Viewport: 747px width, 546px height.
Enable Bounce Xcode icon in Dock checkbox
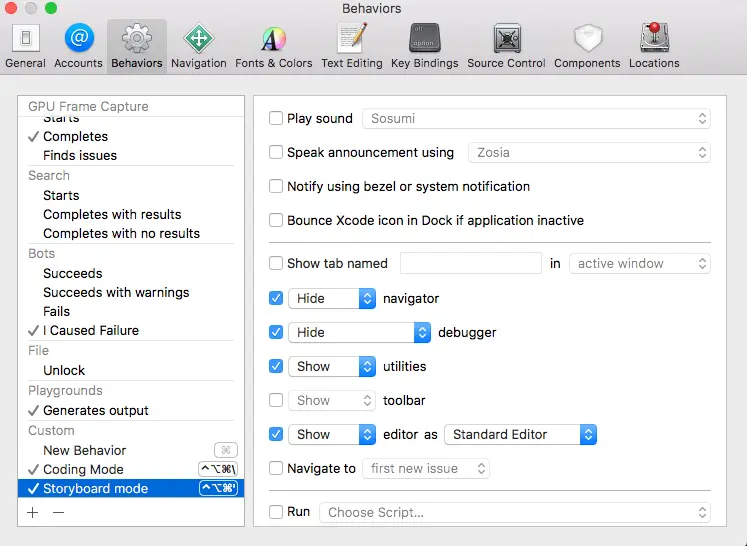pyautogui.click(x=276, y=220)
